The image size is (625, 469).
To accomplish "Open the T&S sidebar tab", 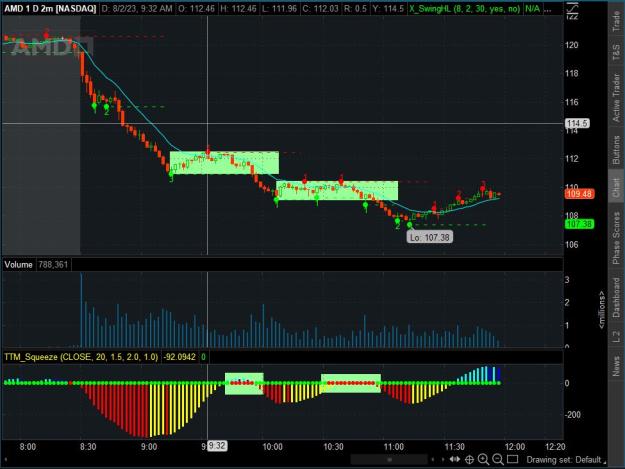I will tap(616, 52).
